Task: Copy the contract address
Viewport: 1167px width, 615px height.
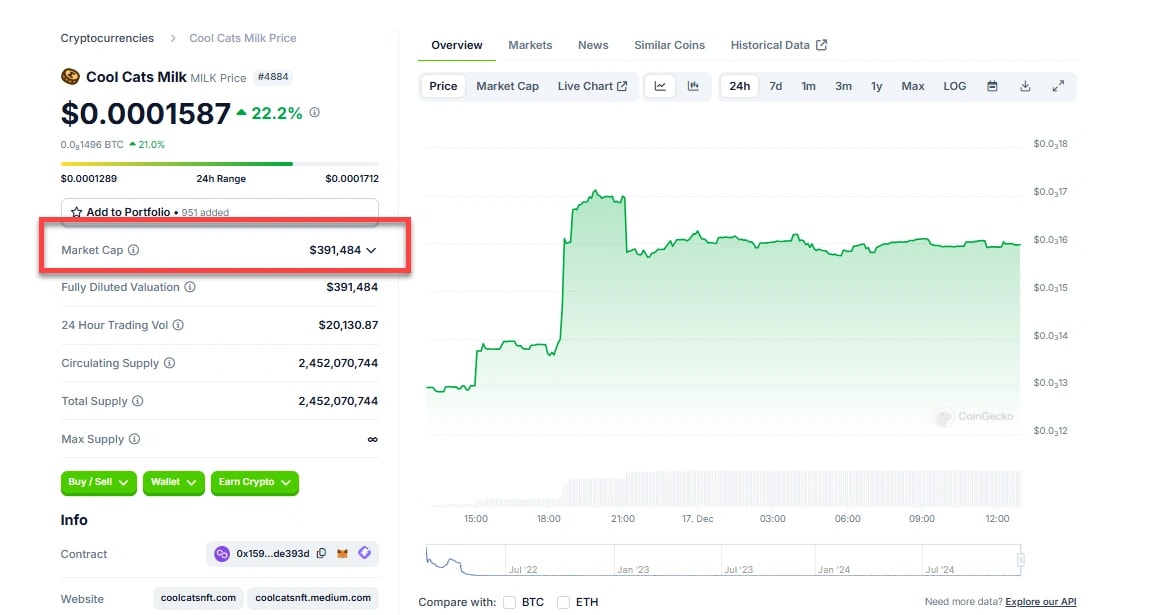Action: [x=321, y=554]
